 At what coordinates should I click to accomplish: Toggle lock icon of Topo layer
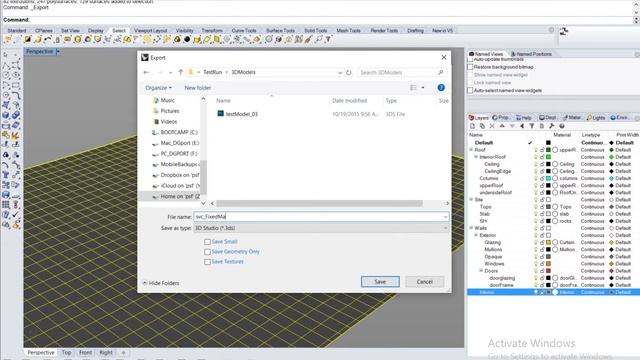pyautogui.click(x=542, y=207)
